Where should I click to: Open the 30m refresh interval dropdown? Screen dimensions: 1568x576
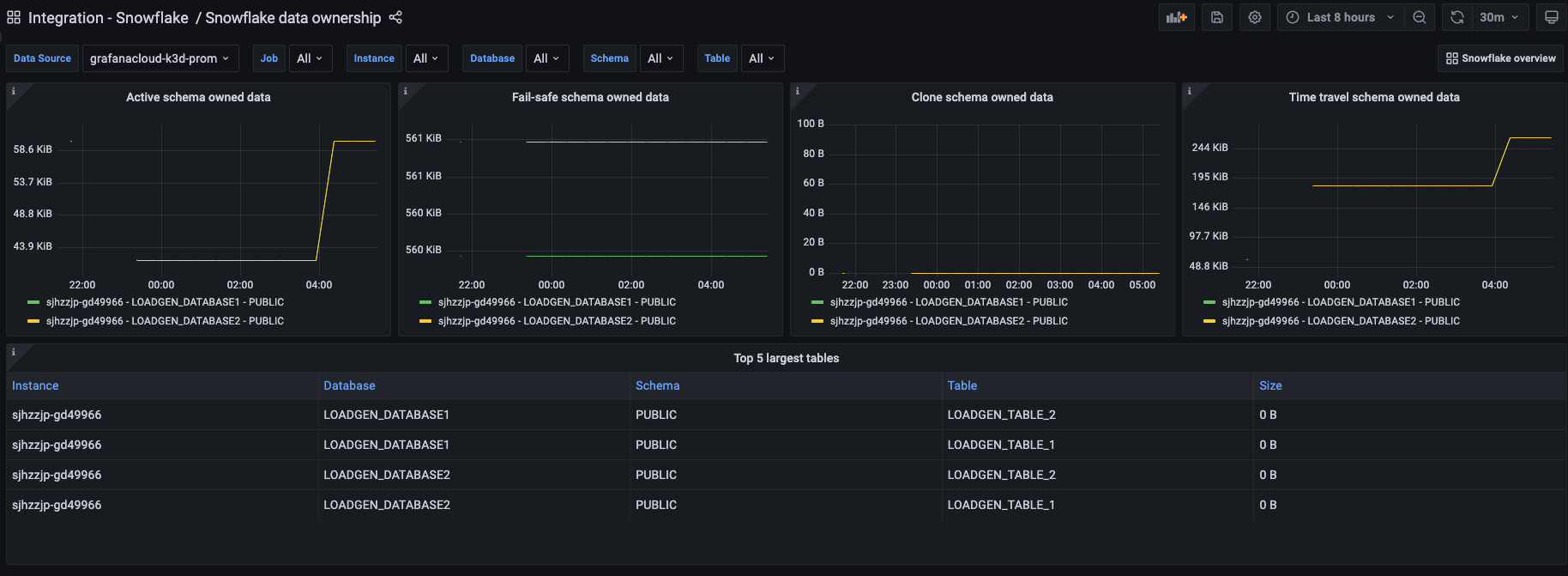[1499, 17]
